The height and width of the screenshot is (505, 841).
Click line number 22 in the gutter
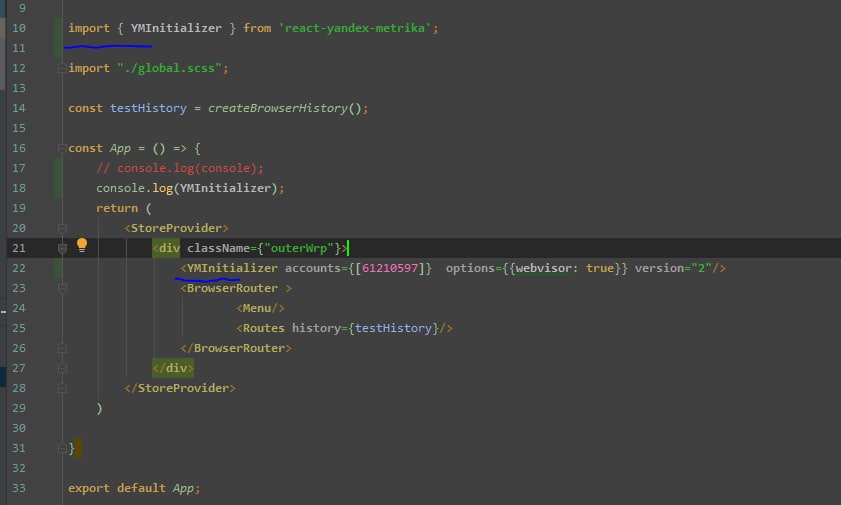19,268
